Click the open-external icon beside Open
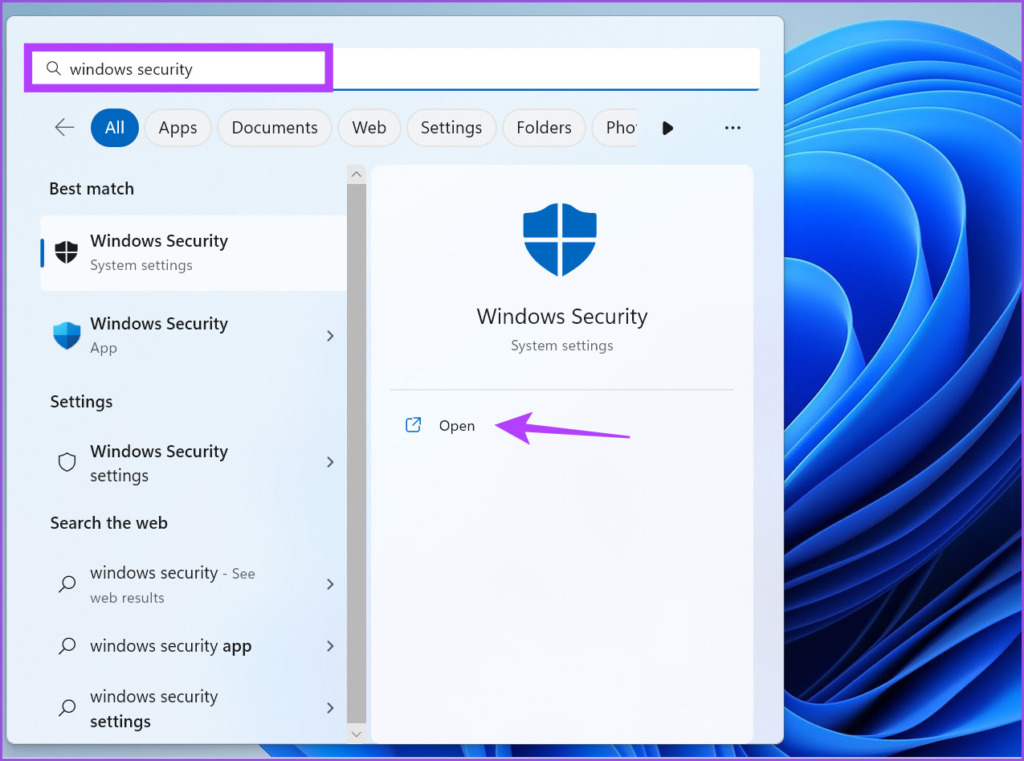The height and width of the screenshot is (761, 1024). tap(413, 425)
